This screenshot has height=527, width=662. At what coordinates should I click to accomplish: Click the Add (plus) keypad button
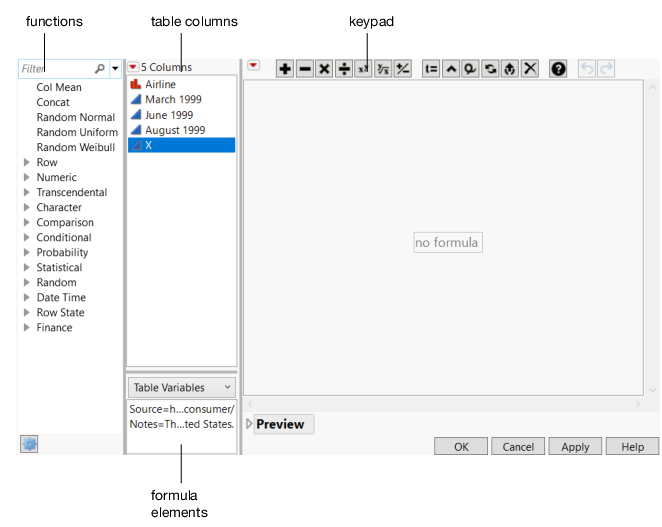285,68
